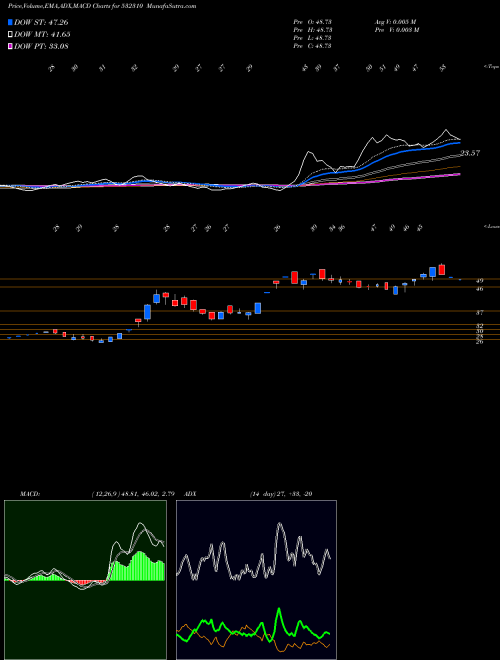
Task: Select the 'DOW MT: 41.65' legend label
Action: point(42,35)
